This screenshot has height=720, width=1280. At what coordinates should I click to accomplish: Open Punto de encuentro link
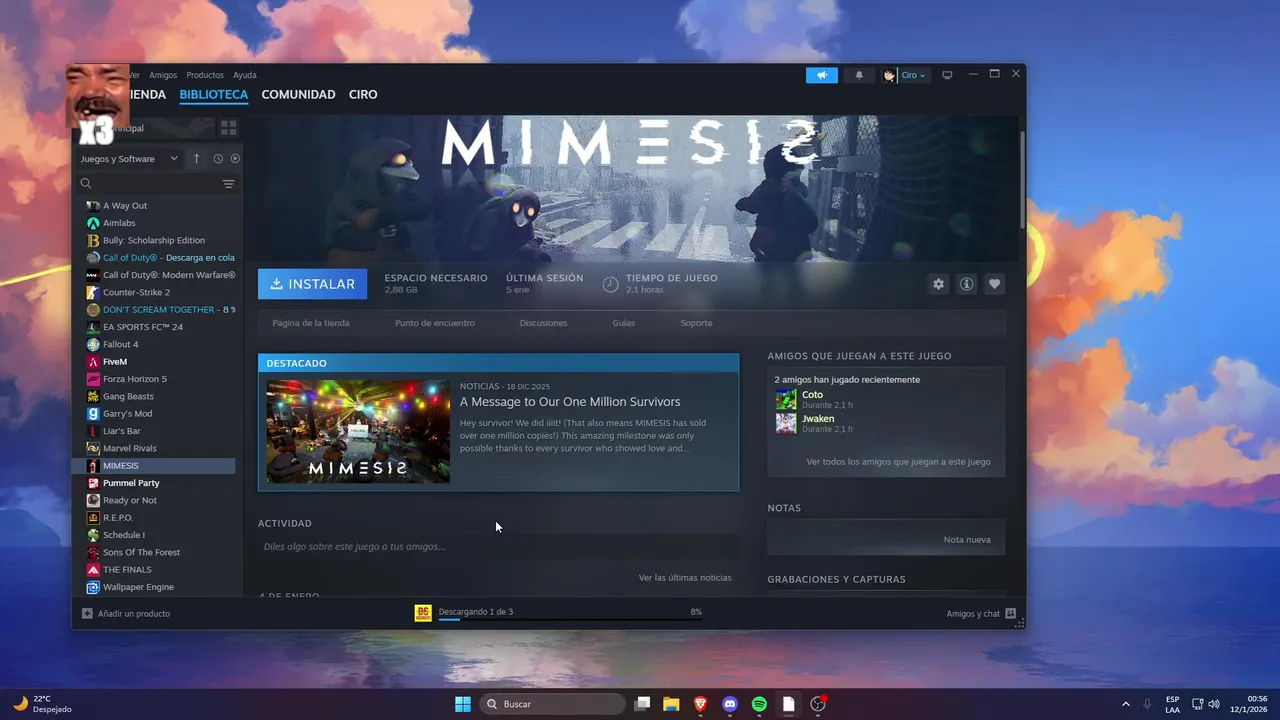click(x=435, y=323)
